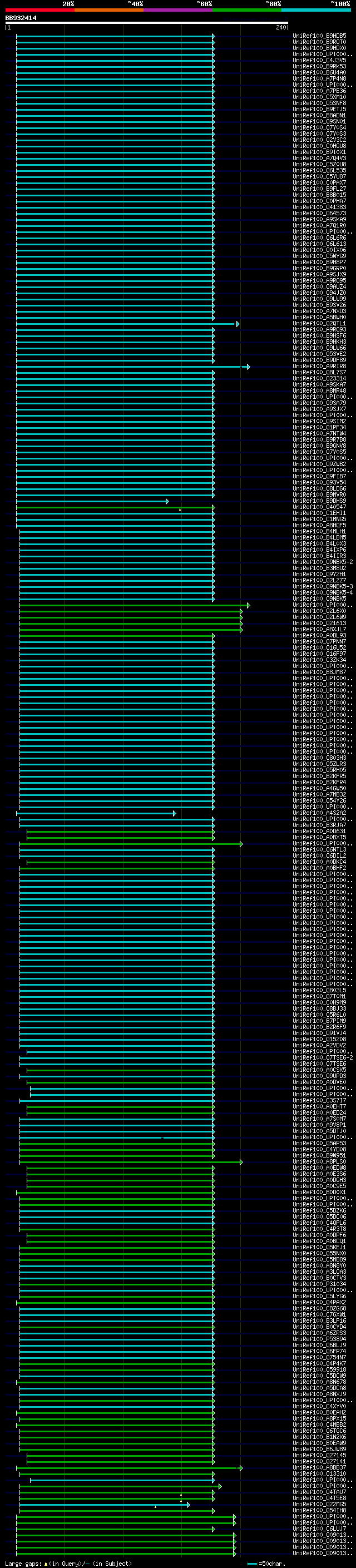Click the UniRef100_A9RIR8 cyan alignment bar
The image size is (356, 1568).
coord(132,367)
